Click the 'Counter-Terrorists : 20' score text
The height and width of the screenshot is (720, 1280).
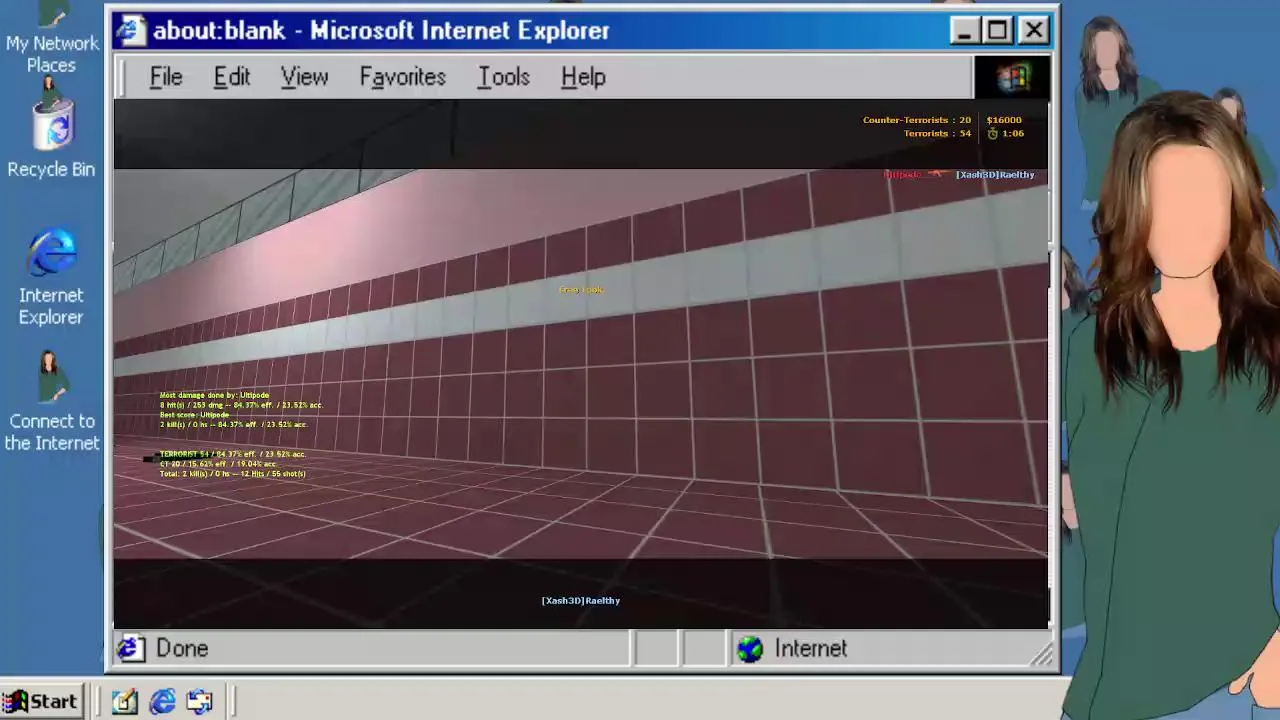pyautogui.click(x=917, y=120)
